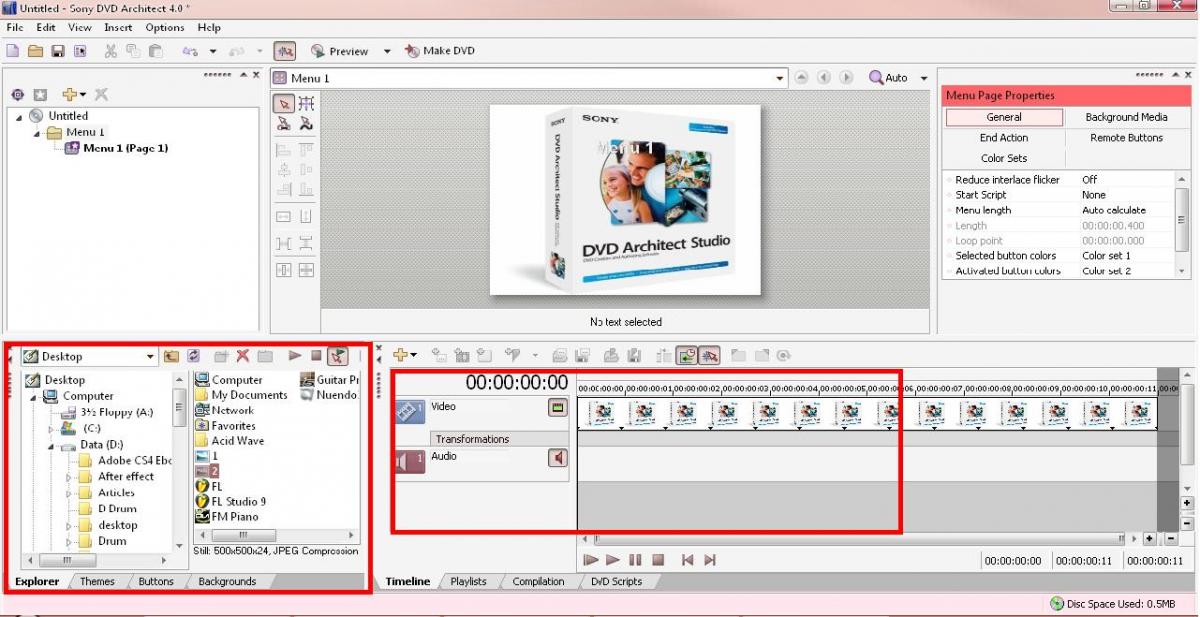Click the Cut scissors icon in the main toolbar

(x=110, y=51)
